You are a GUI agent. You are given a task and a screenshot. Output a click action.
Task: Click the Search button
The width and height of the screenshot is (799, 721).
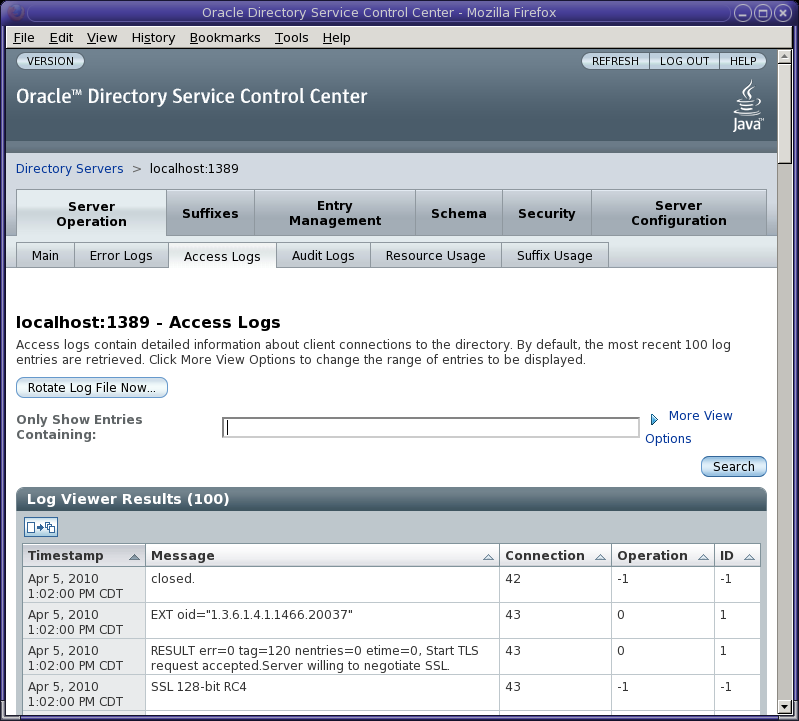point(733,466)
